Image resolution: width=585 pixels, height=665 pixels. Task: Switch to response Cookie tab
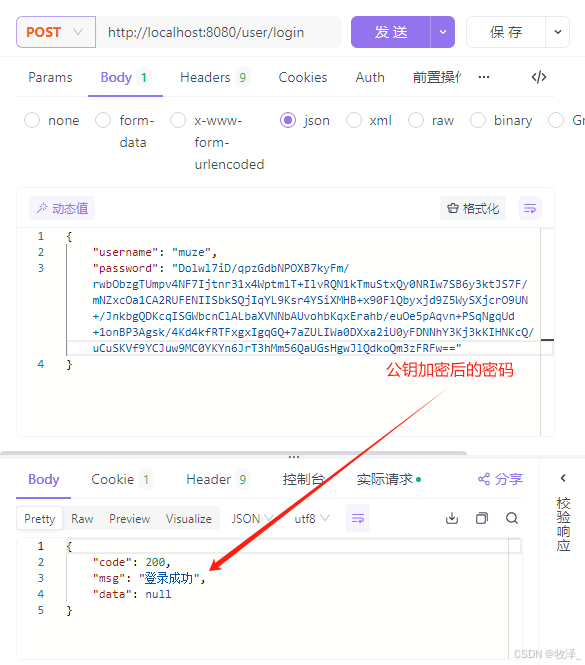click(122, 479)
